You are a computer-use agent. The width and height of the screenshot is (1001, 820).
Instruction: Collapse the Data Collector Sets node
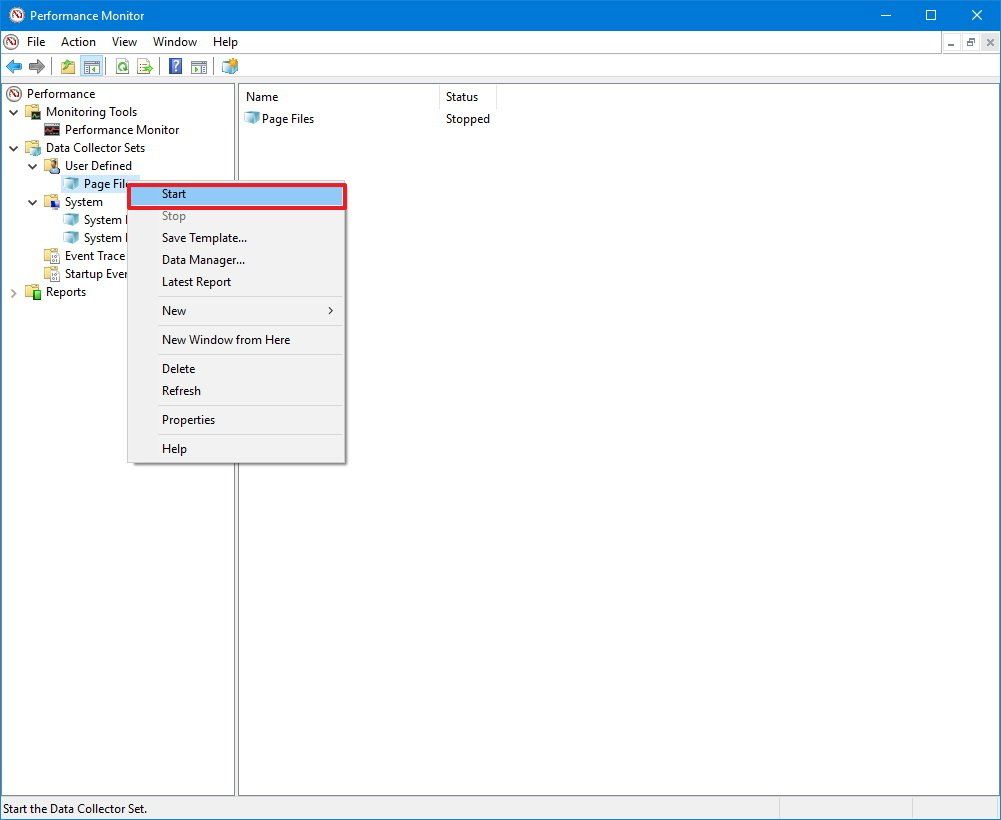(13, 147)
